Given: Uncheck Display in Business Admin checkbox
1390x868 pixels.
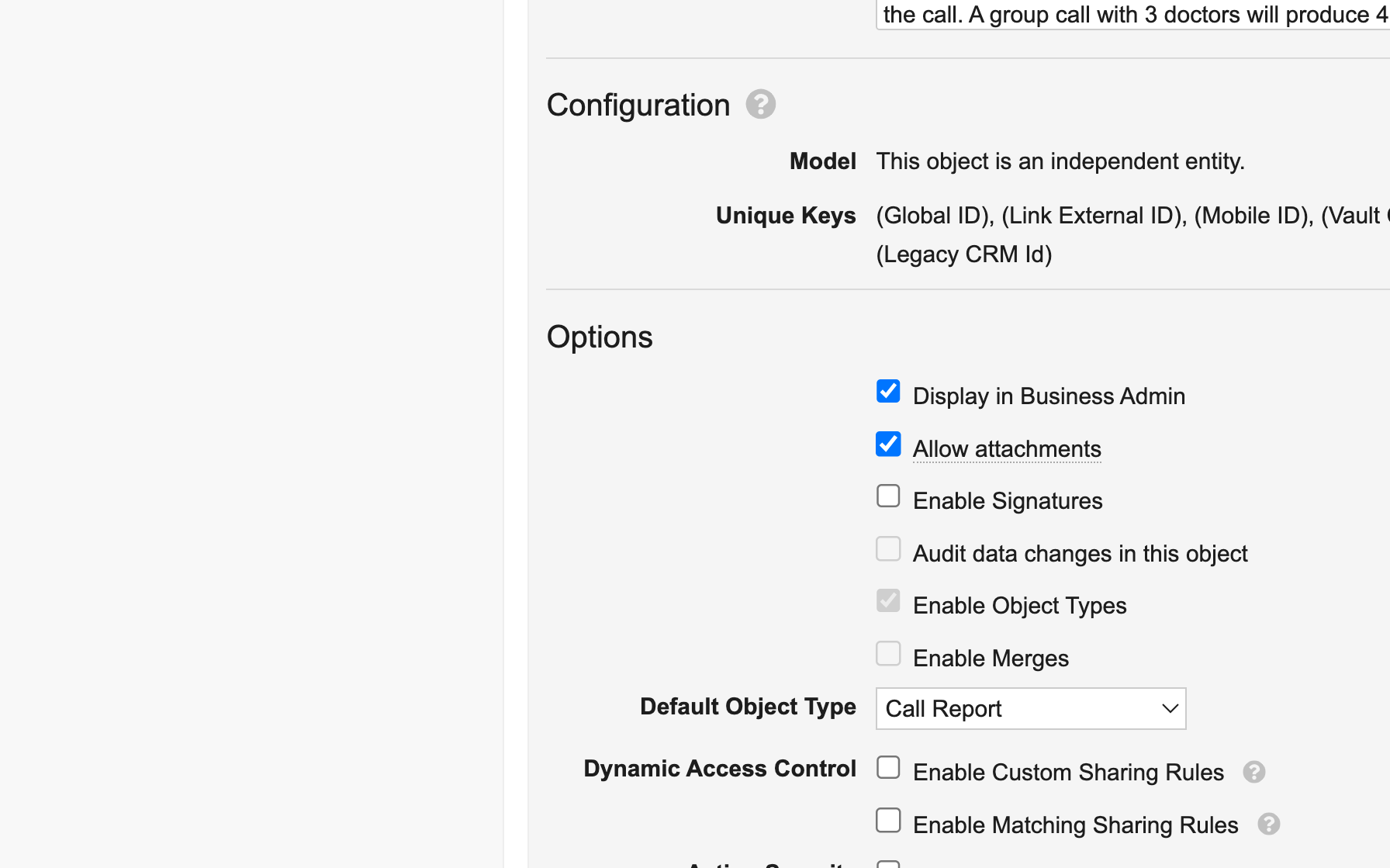Looking at the screenshot, I should 888,392.
